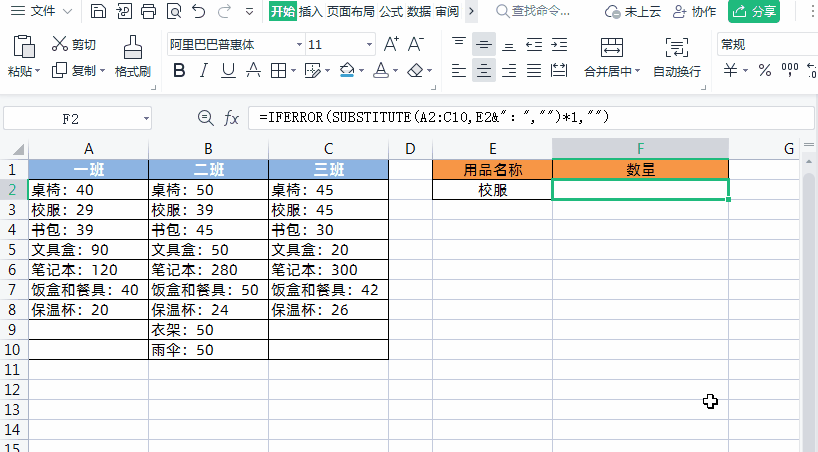Click the fx insert function icon

231,118
